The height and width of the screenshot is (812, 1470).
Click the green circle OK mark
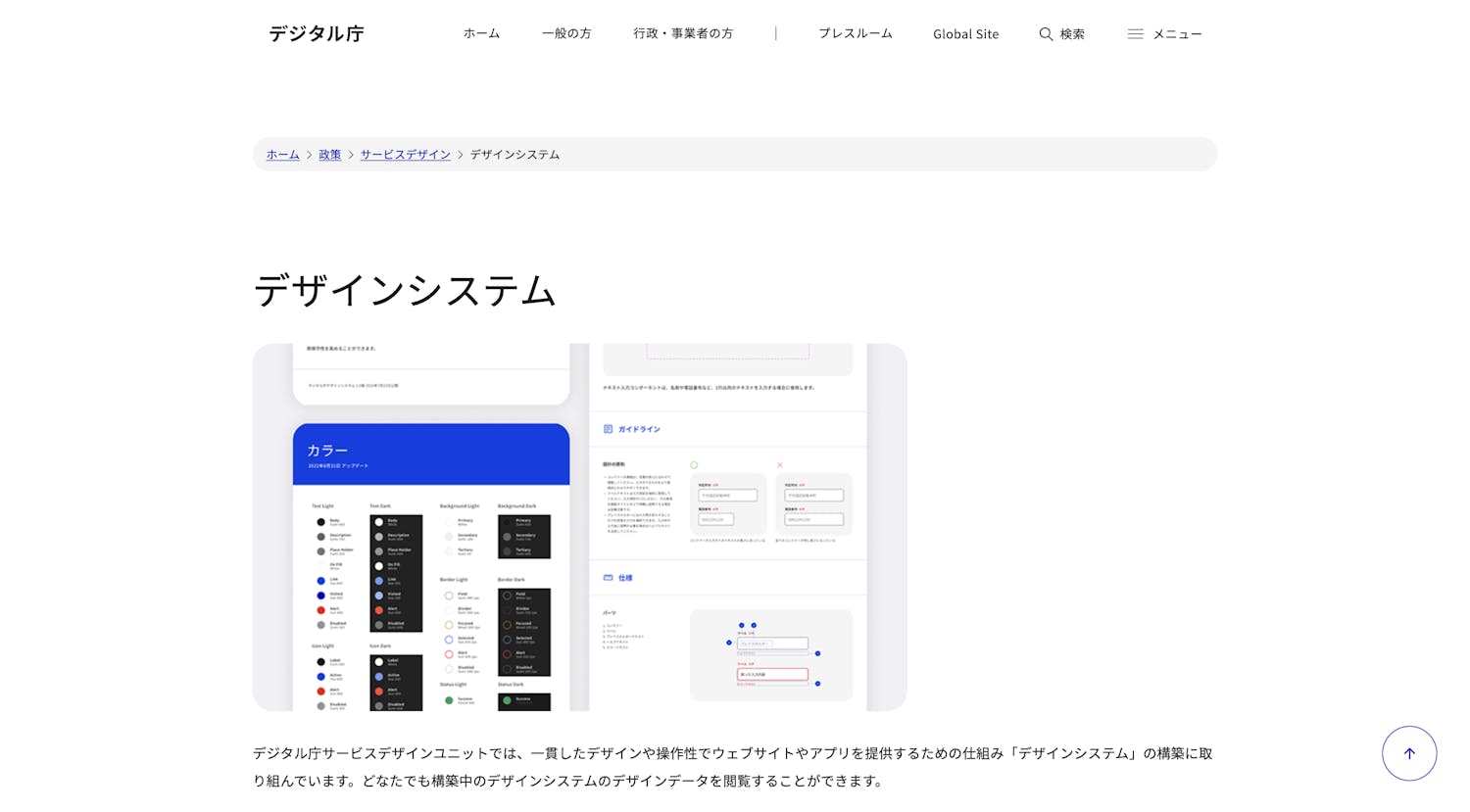(694, 465)
